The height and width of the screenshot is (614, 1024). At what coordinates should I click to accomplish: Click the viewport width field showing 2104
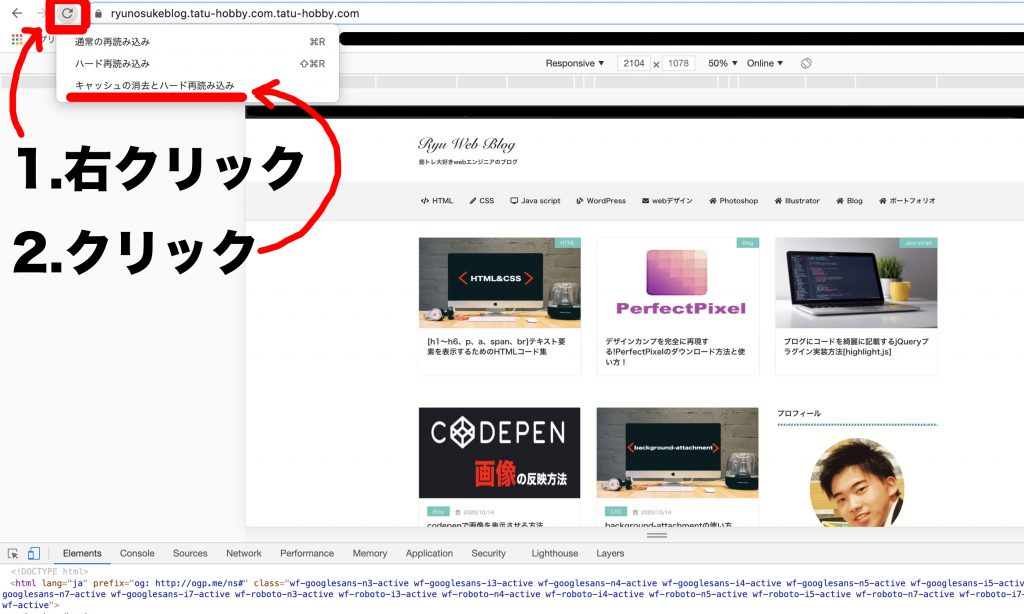(x=633, y=63)
